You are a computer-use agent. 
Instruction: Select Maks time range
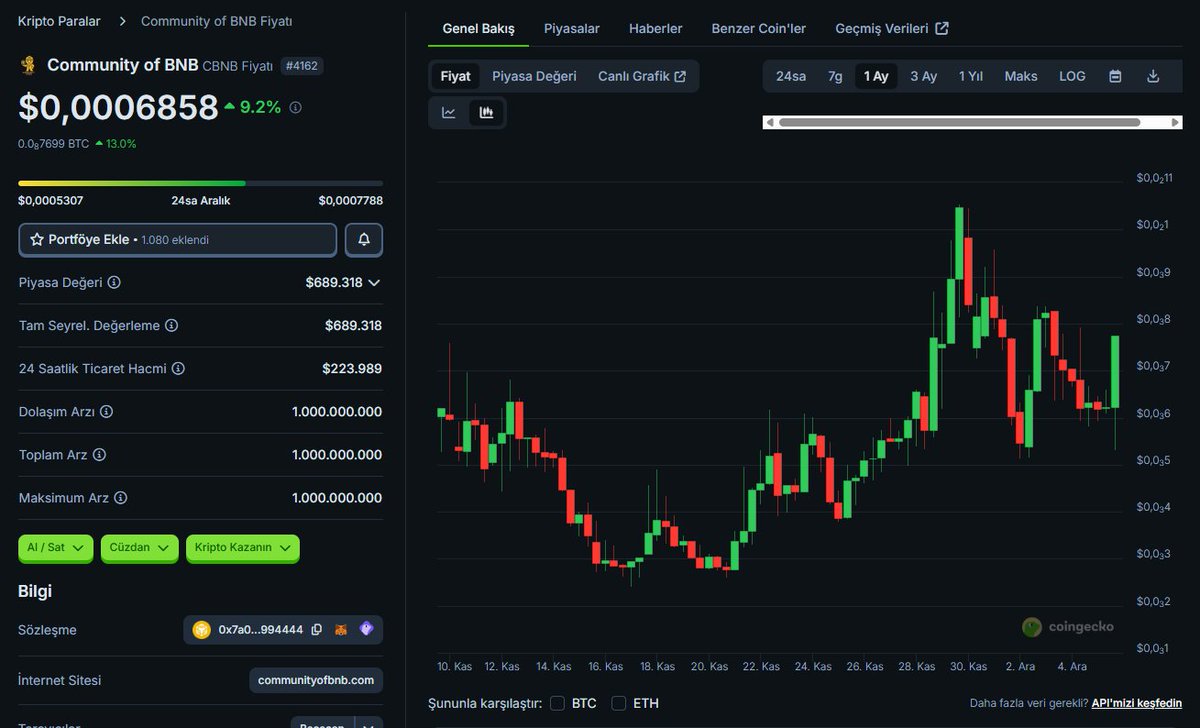[1021, 76]
